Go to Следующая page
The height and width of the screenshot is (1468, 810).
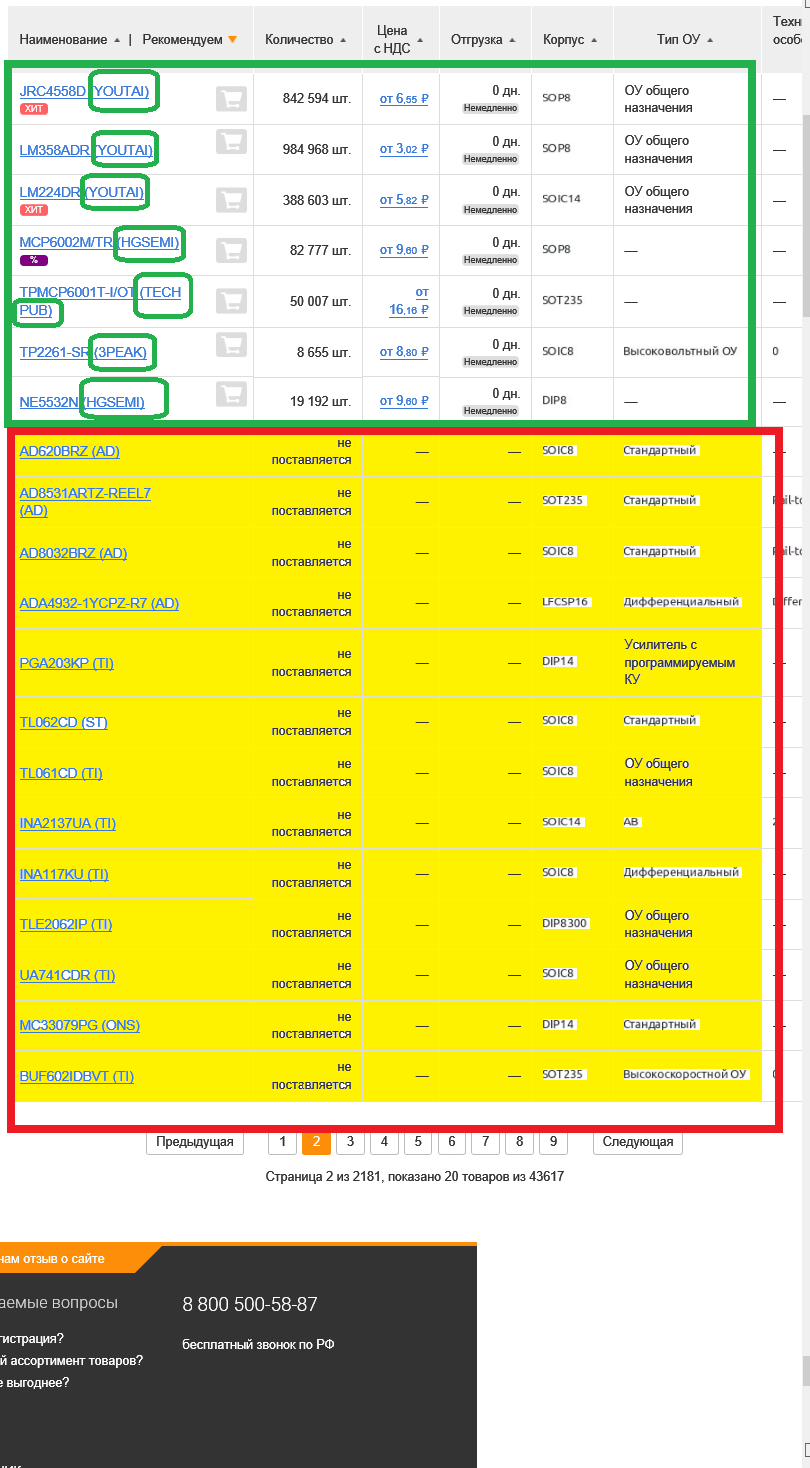click(x=638, y=1141)
